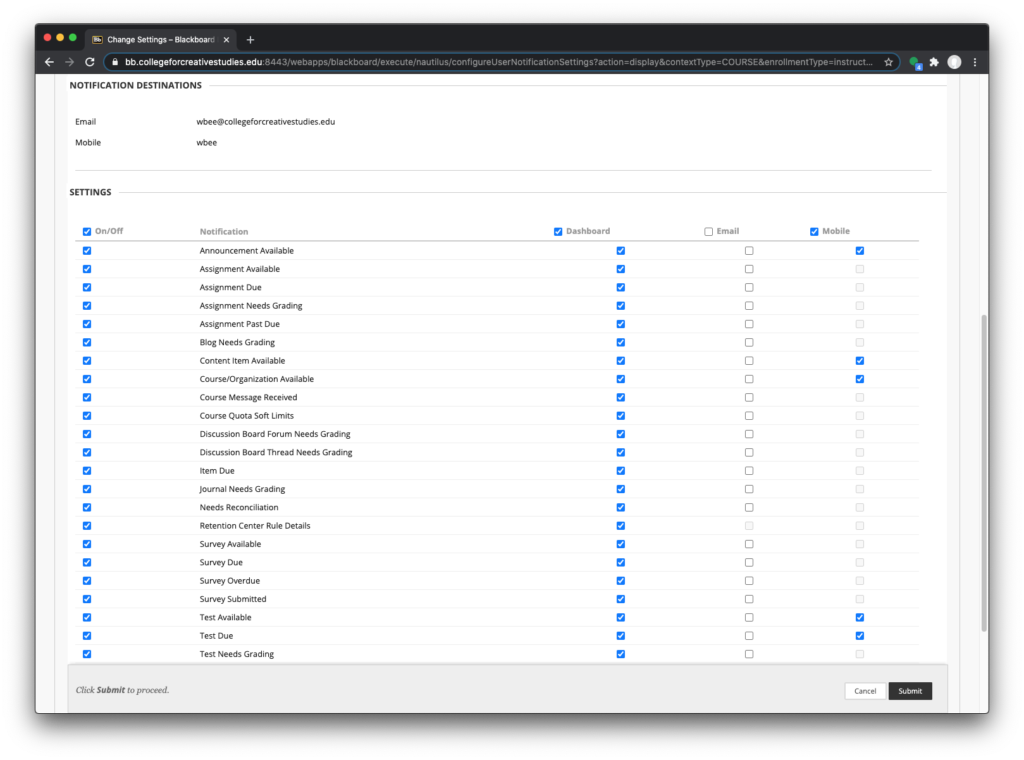
Task: Open the Chrome profile avatar
Action: (x=954, y=62)
